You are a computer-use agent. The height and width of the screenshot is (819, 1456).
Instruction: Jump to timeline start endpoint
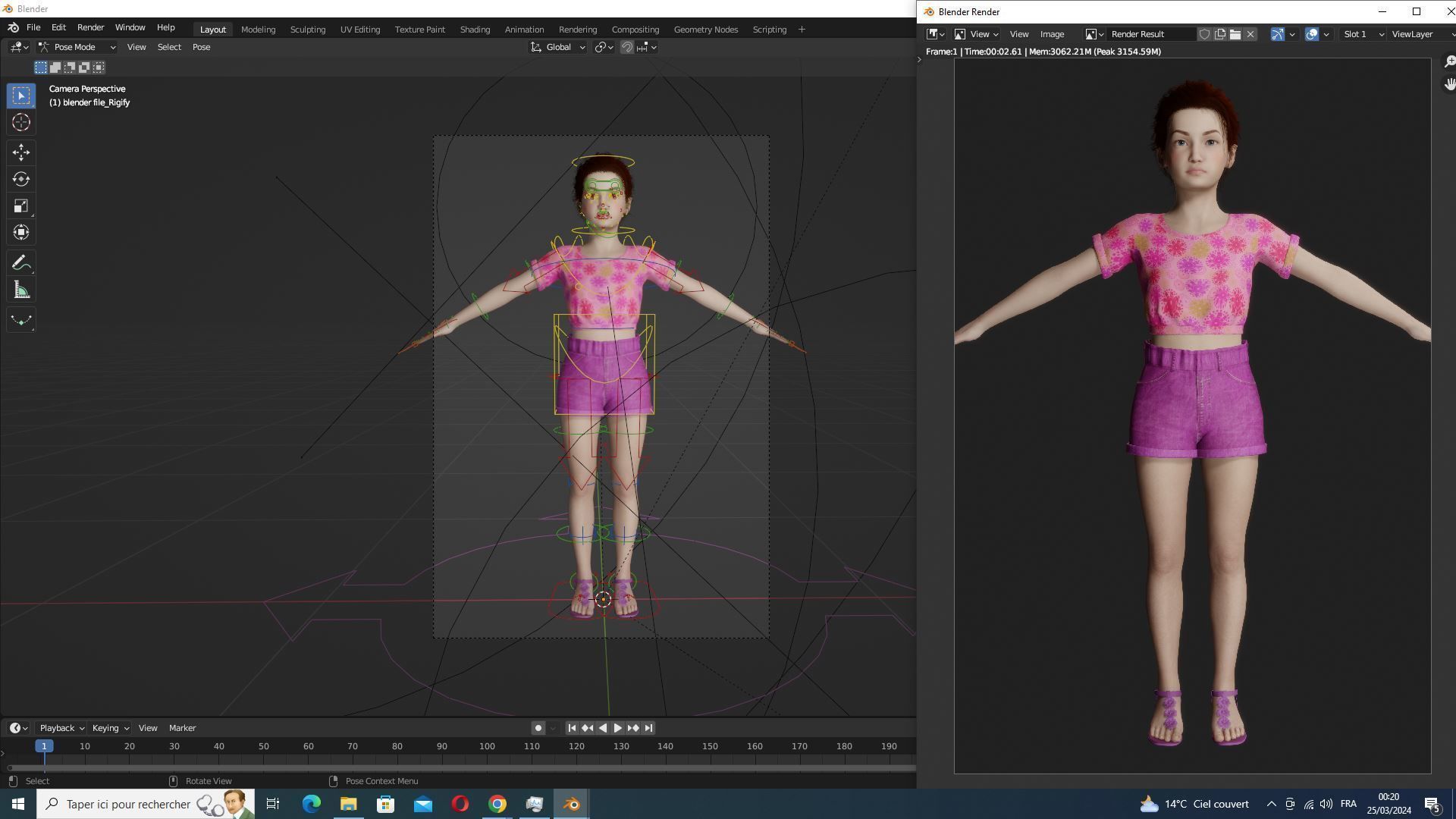[x=572, y=728]
